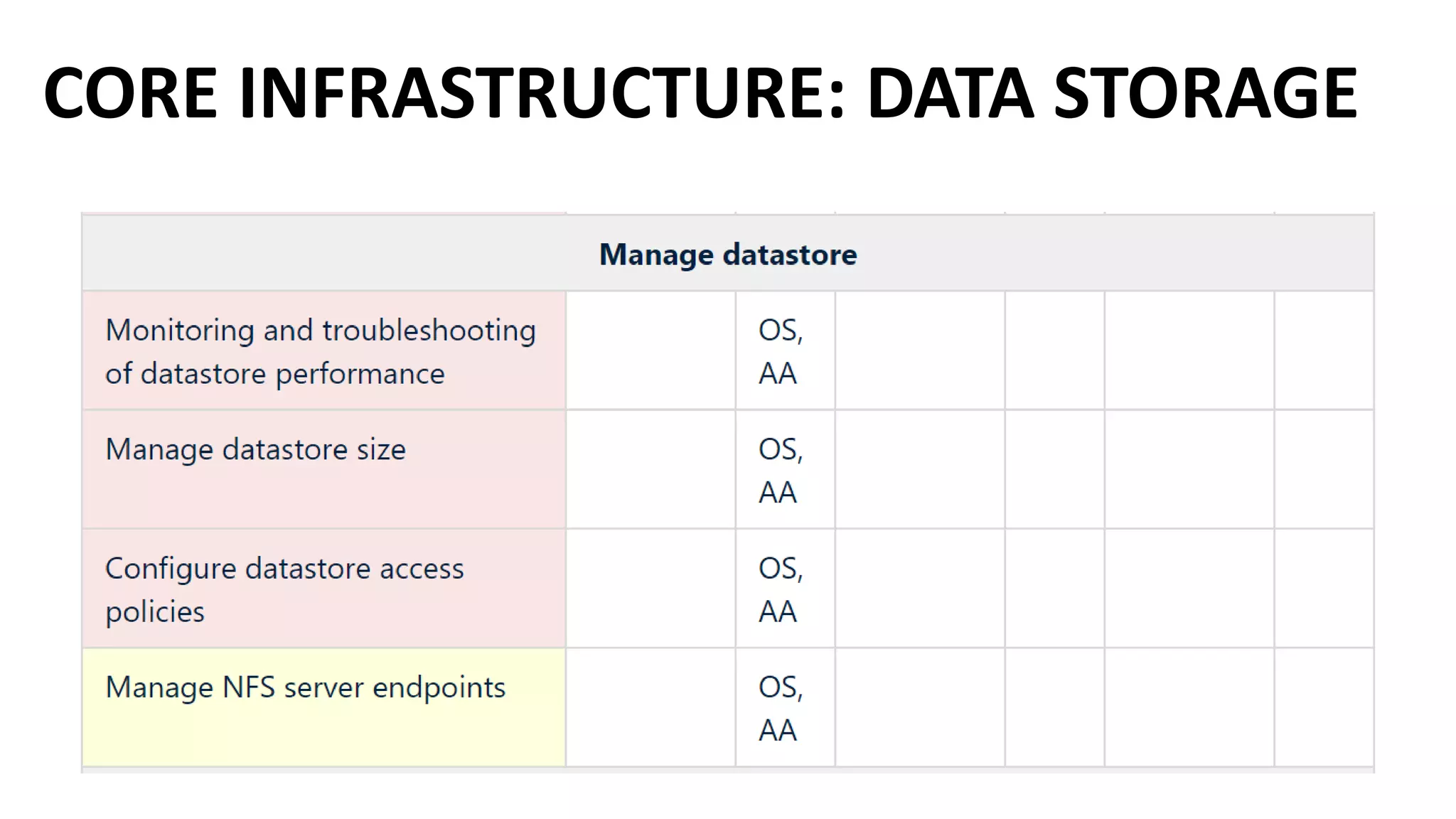Screen dimensions: 1456x819
Task: Click the last empty column in NFS endpoints row
Action: pos(1323,708)
